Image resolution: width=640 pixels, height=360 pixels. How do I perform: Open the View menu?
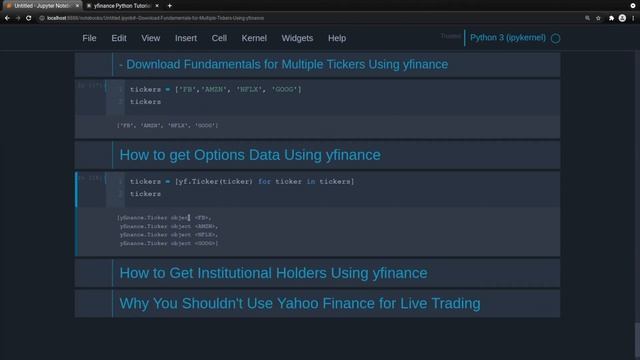151,38
